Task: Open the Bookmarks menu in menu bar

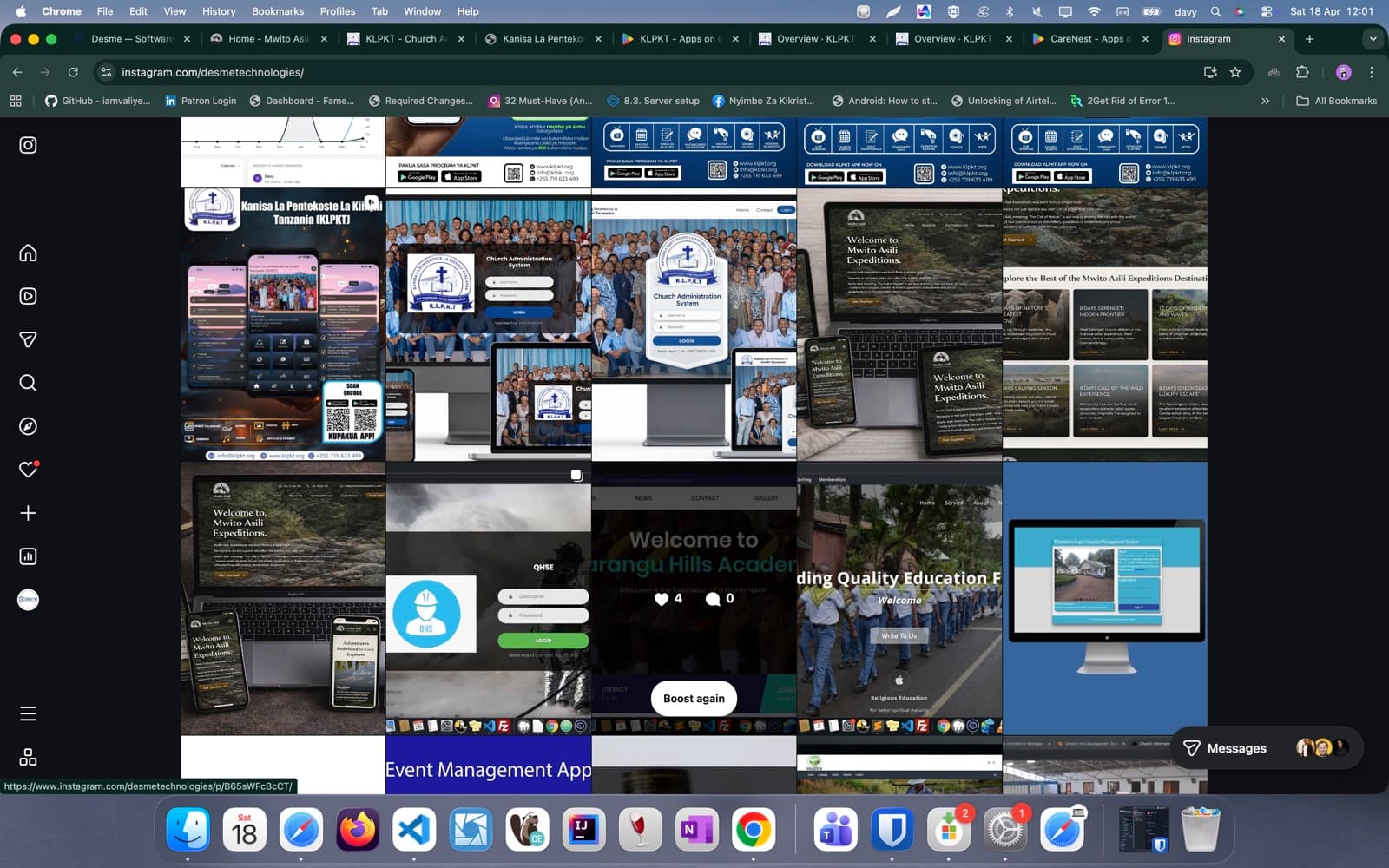Action: (277, 11)
